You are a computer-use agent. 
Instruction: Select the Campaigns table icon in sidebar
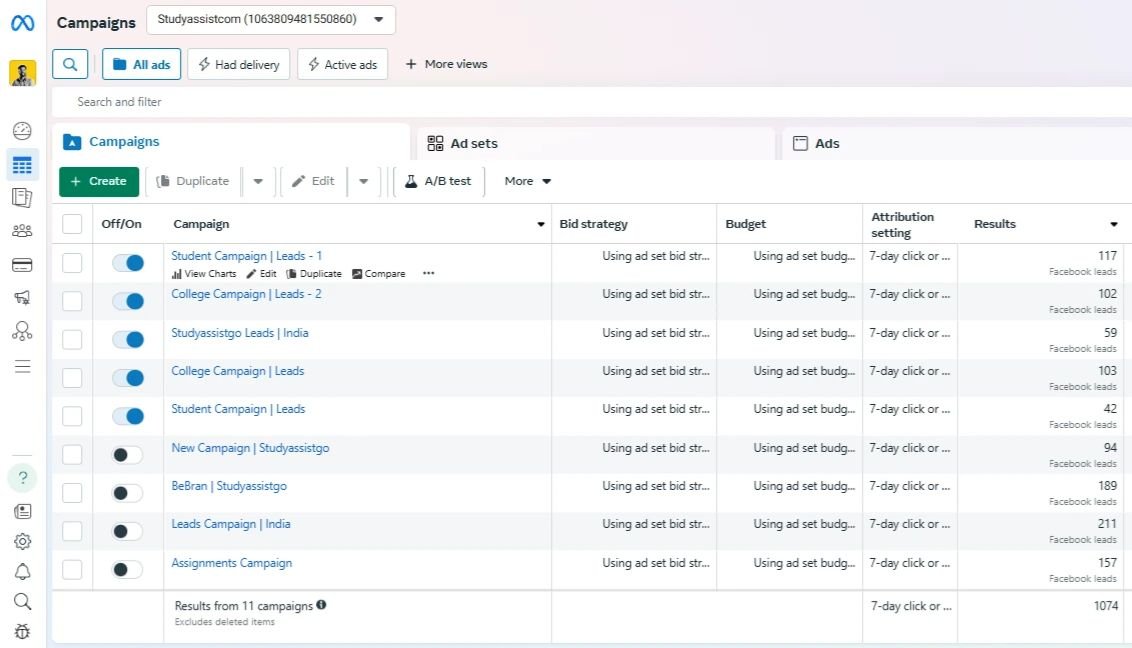tap(22, 165)
